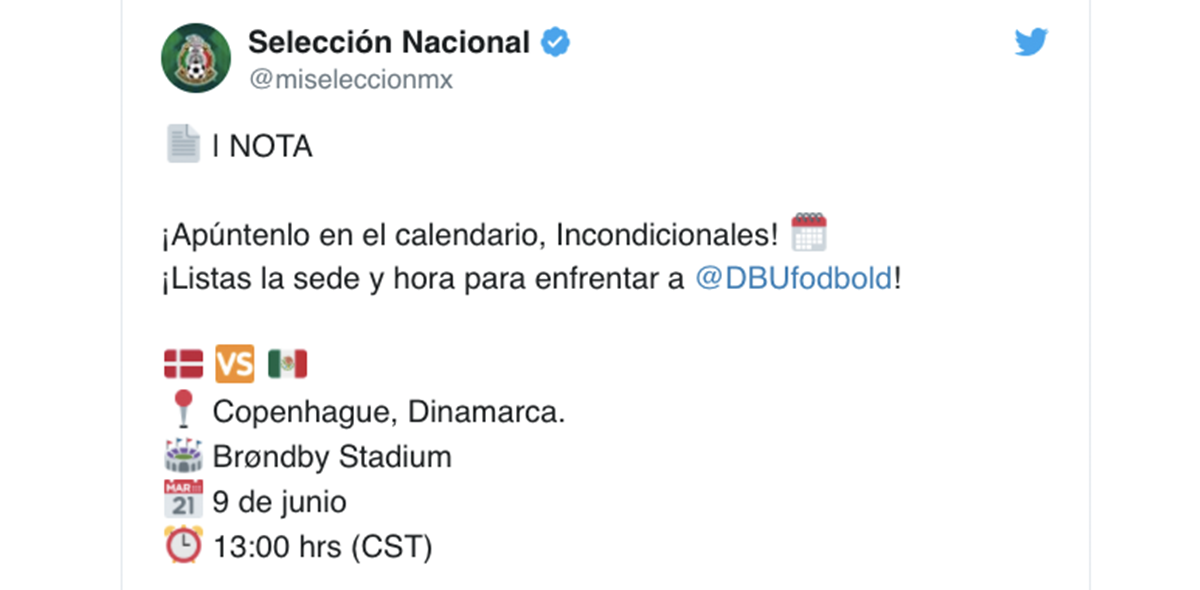Viewport: 1200px width, 590px height.
Task: Open the @miseleccionmx handle
Action: 350,80
